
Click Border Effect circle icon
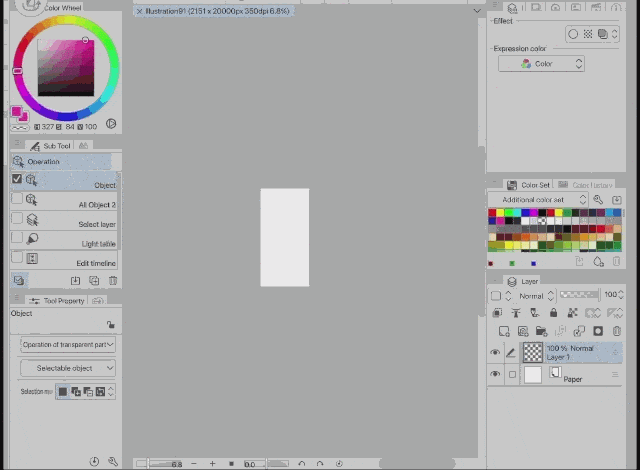(x=573, y=34)
